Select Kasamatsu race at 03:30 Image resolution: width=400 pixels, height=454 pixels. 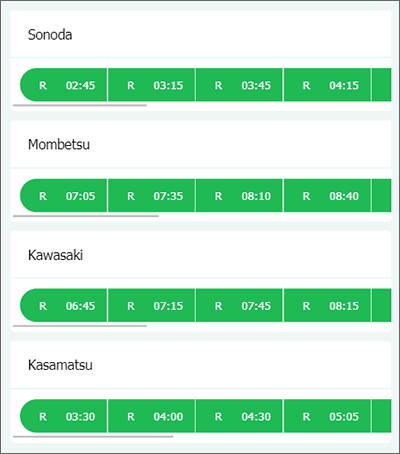click(x=63, y=416)
